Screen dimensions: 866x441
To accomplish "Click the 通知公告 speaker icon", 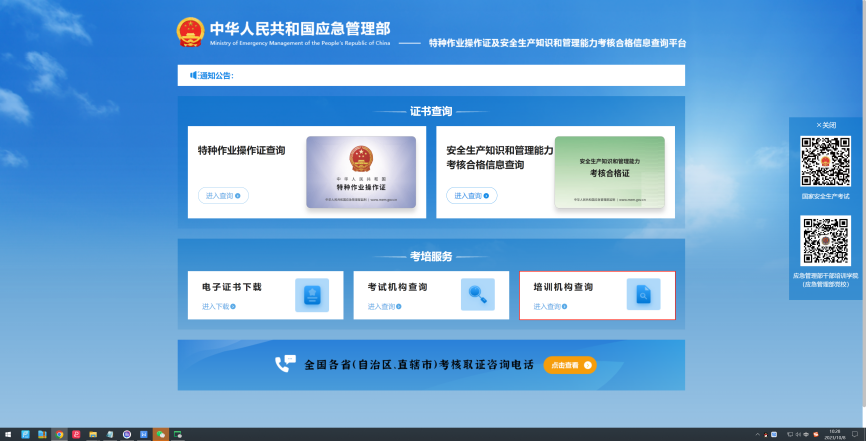I will pyautogui.click(x=194, y=75).
